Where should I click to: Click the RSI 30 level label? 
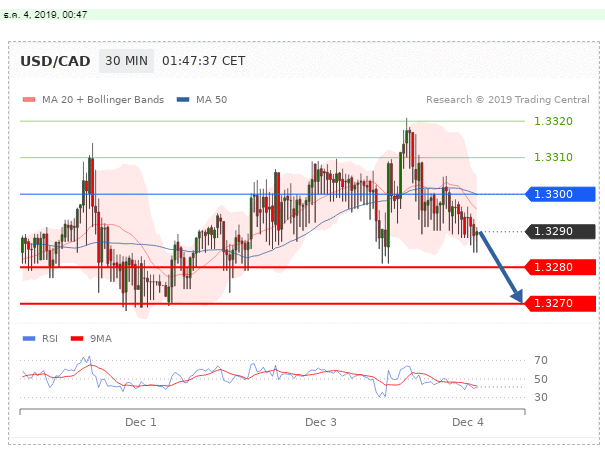pos(541,397)
